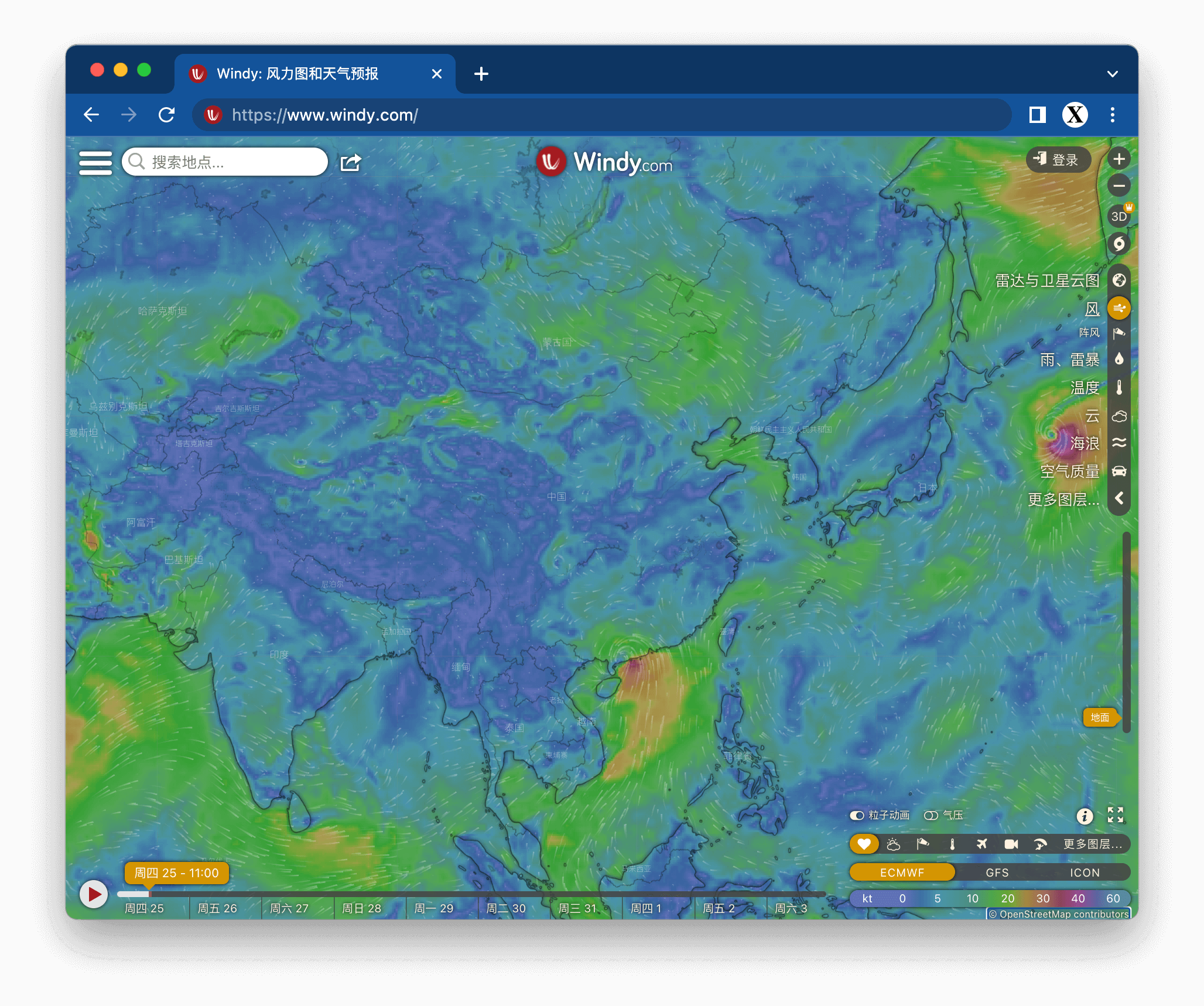Viewport: 1204px width, 1006px height.
Task: Select the GFS forecast model
Action: (997, 872)
